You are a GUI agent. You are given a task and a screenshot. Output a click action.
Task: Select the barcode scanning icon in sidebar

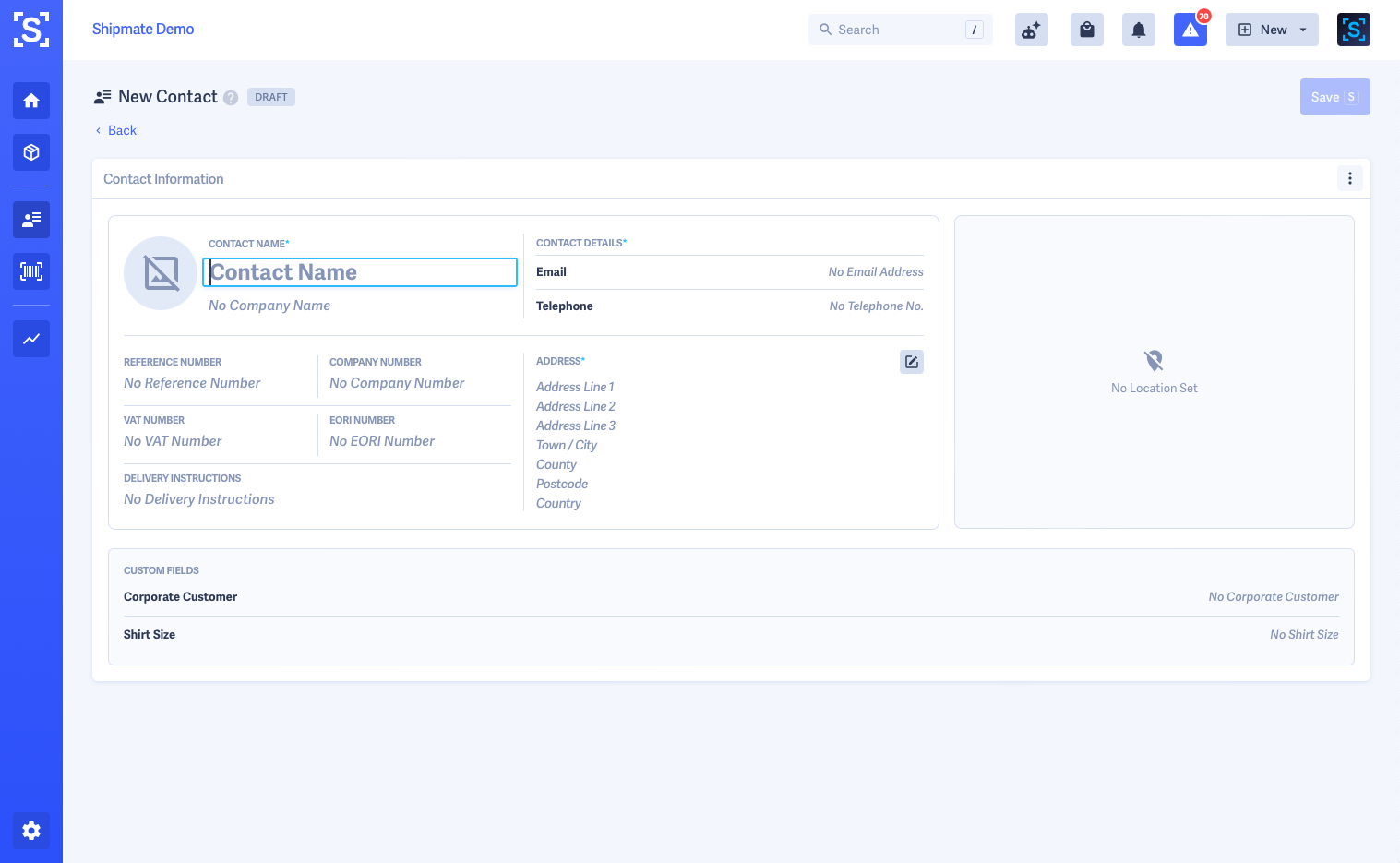30,270
